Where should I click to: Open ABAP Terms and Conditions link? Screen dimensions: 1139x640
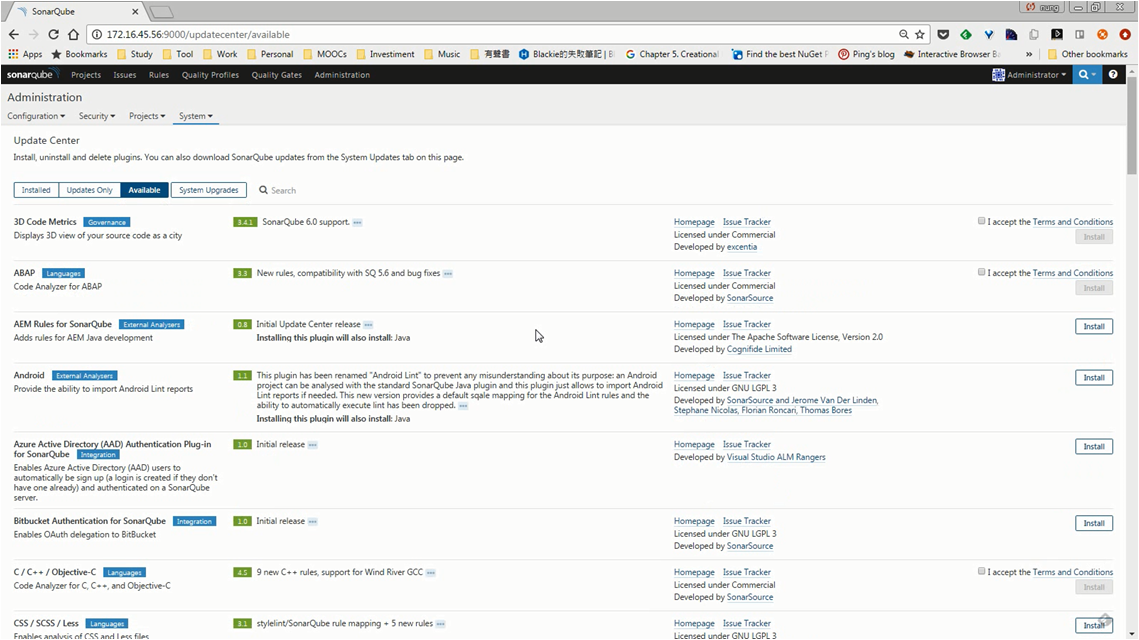tap(1073, 273)
